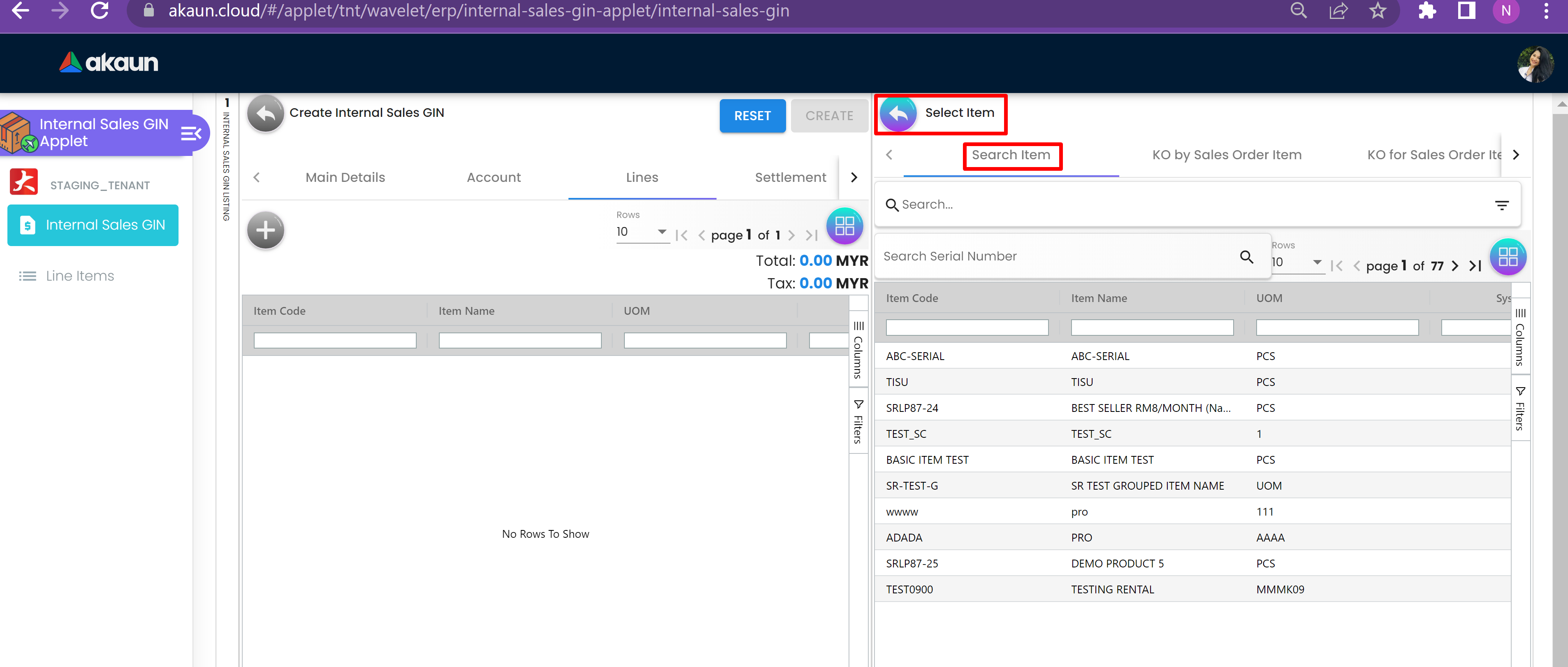1568x667 pixels.
Task: Open Rows dropdown in Select Item panel
Action: [1297, 263]
